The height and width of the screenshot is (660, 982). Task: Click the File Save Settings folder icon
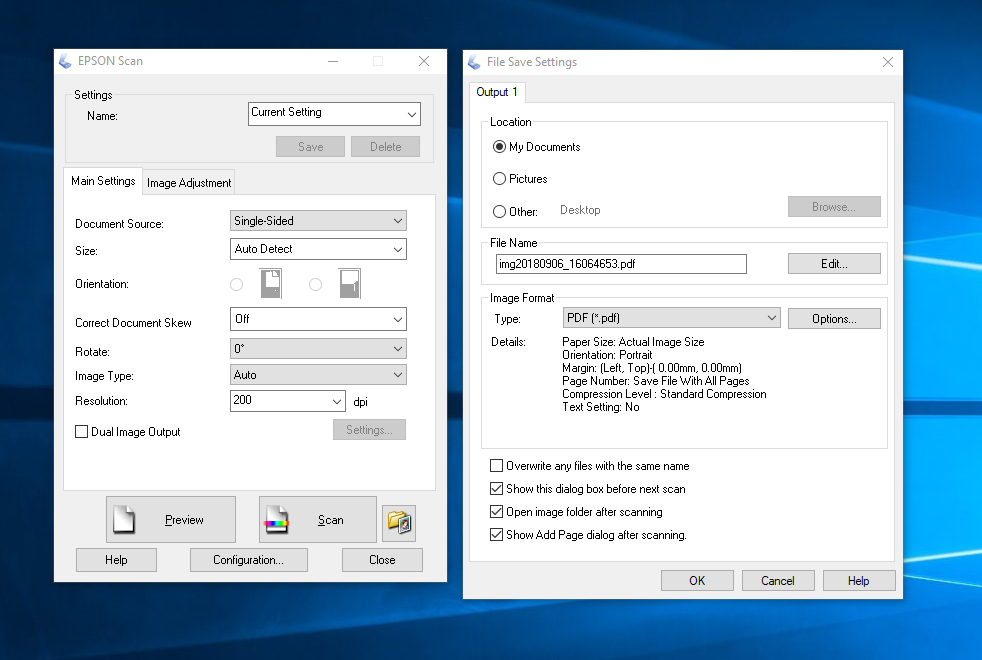(x=399, y=522)
